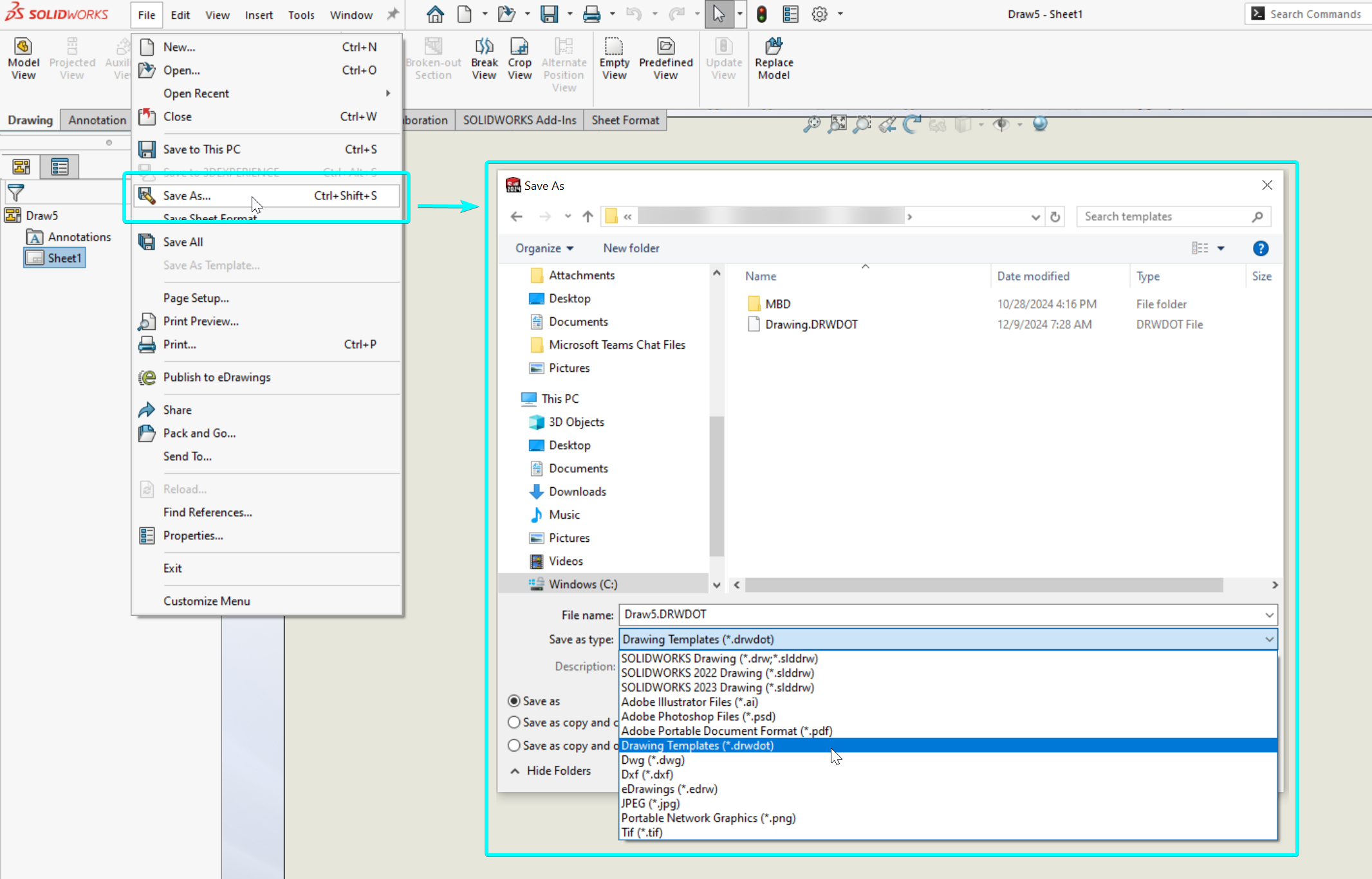Insert a Predefined View
Viewport: 1372px width, 879px height.
(665, 59)
